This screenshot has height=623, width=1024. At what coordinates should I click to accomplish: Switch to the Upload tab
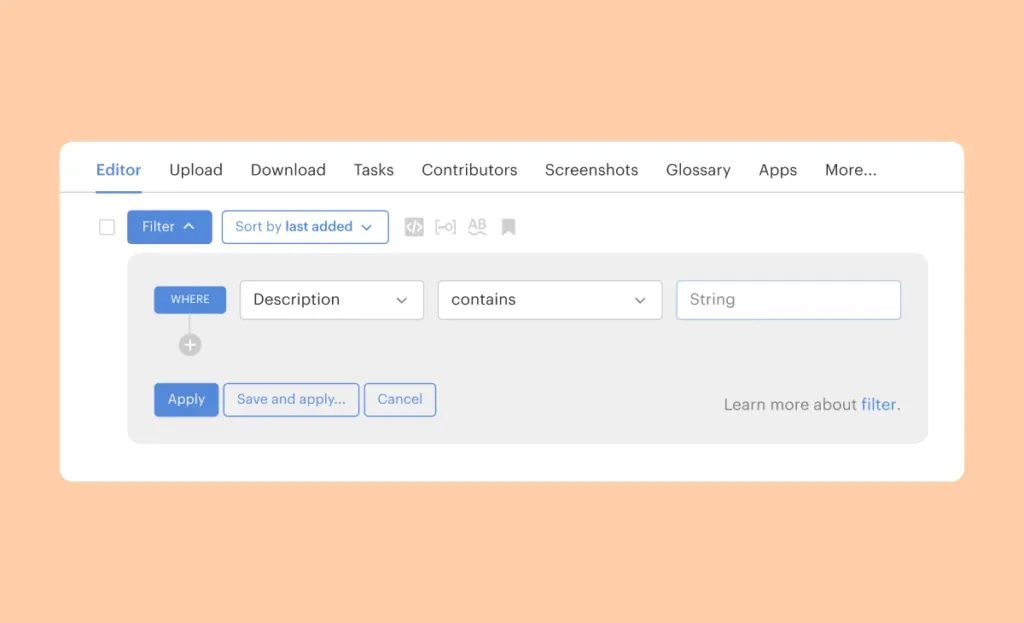pyautogui.click(x=196, y=170)
